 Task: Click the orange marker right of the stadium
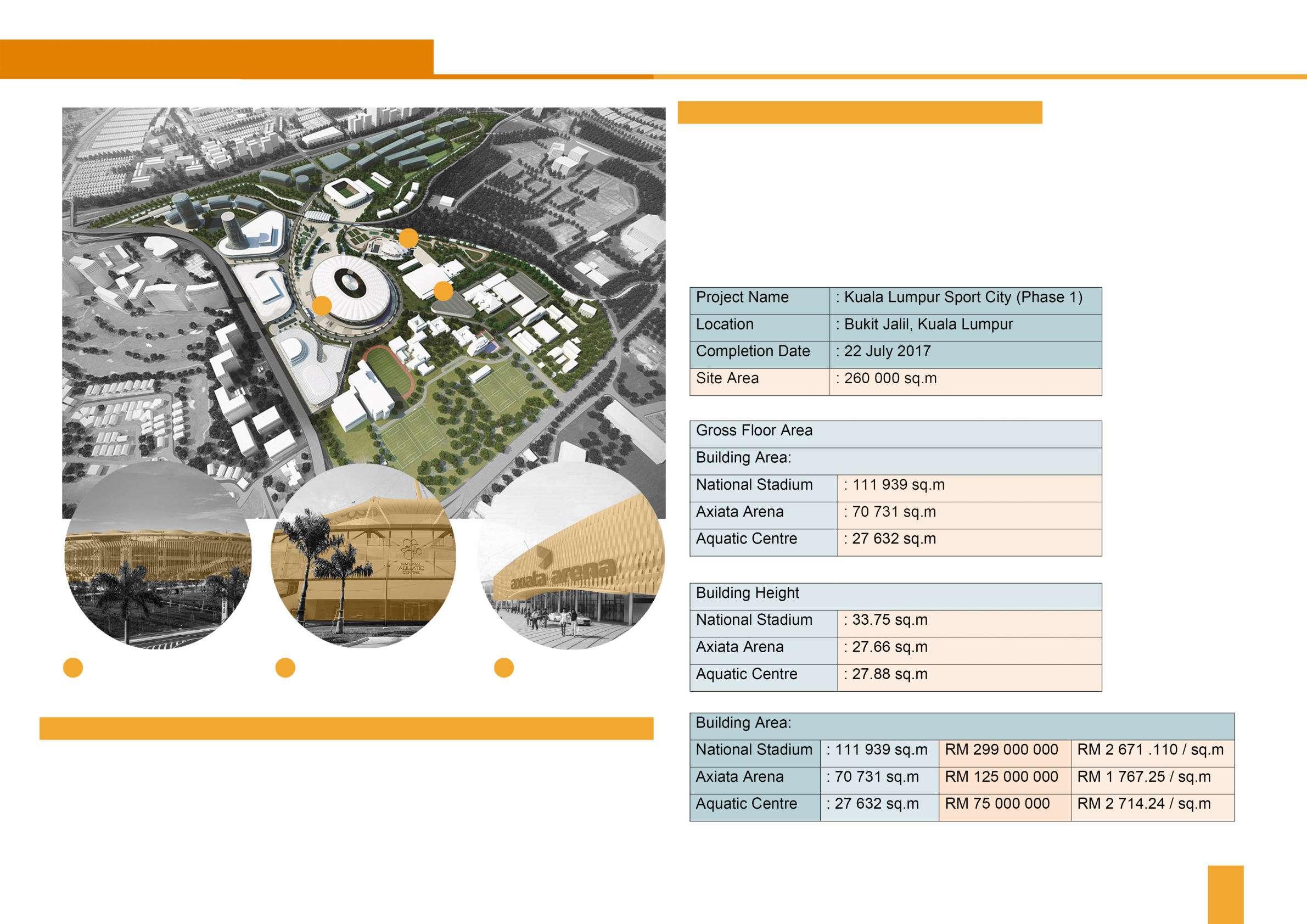(x=443, y=292)
